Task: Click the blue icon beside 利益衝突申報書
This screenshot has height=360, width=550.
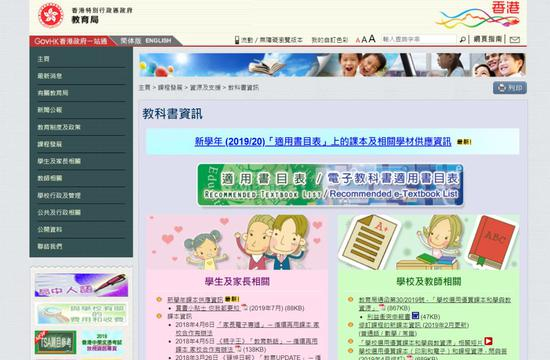Action: coord(415,315)
